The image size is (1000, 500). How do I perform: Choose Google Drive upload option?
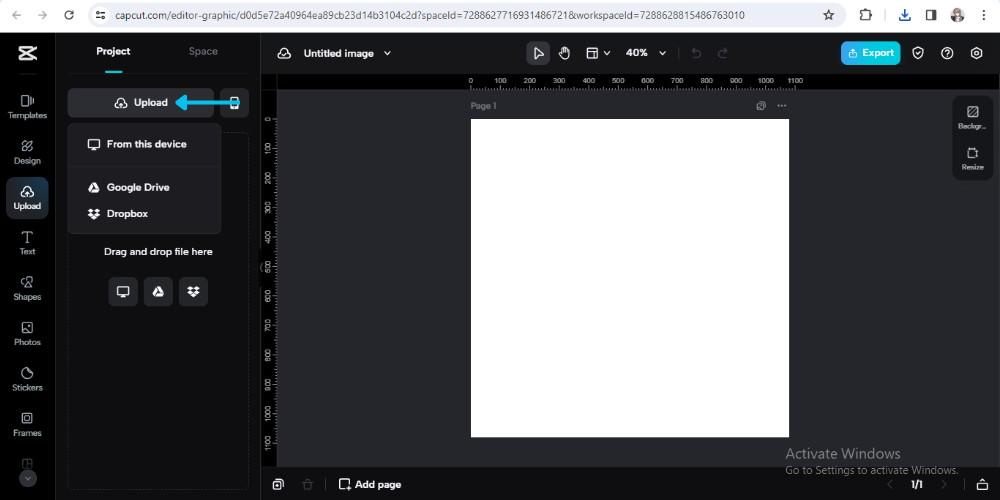click(144, 188)
